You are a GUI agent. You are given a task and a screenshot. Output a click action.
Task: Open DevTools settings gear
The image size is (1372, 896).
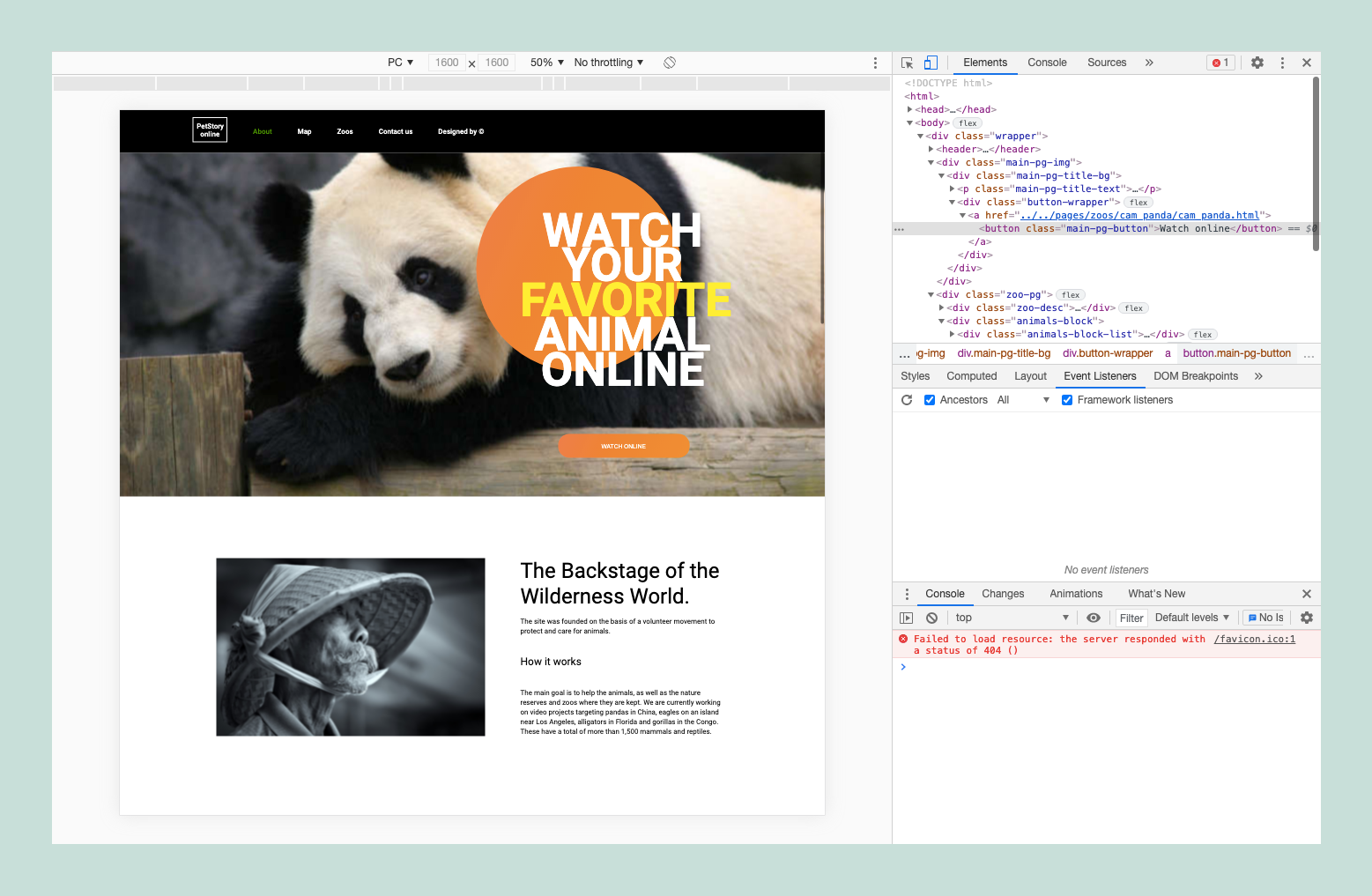click(x=1257, y=63)
